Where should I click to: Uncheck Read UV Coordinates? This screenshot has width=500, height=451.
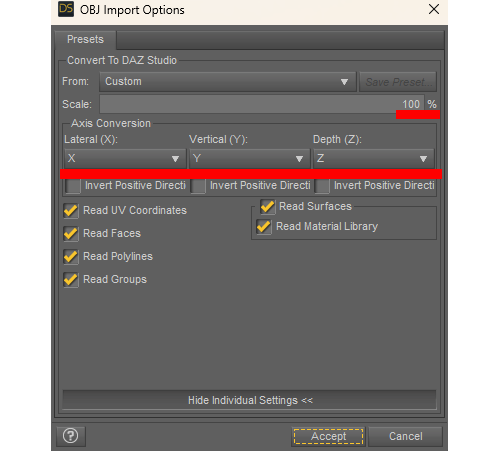pos(71,211)
